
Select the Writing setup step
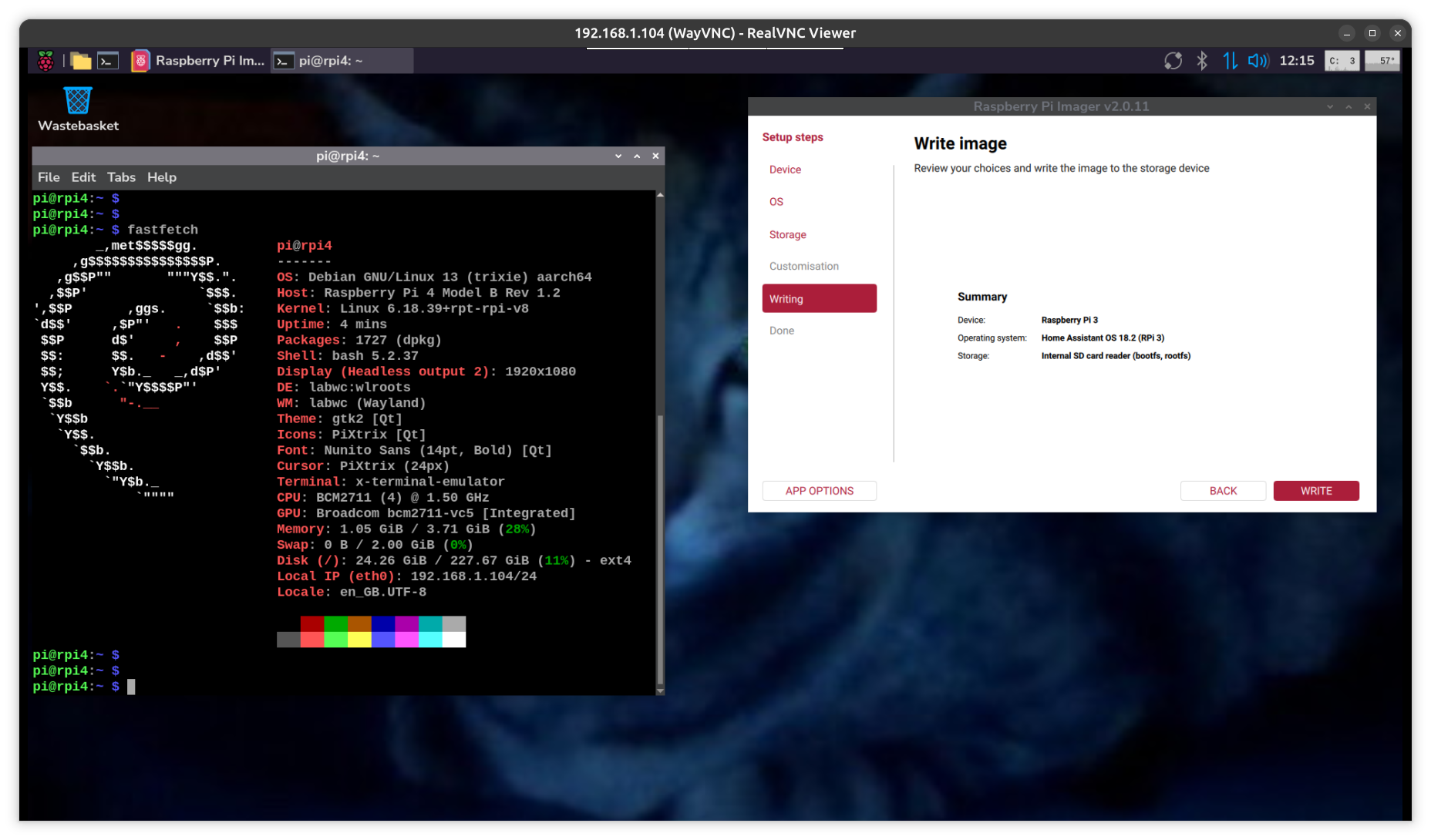(x=819, y=298)
